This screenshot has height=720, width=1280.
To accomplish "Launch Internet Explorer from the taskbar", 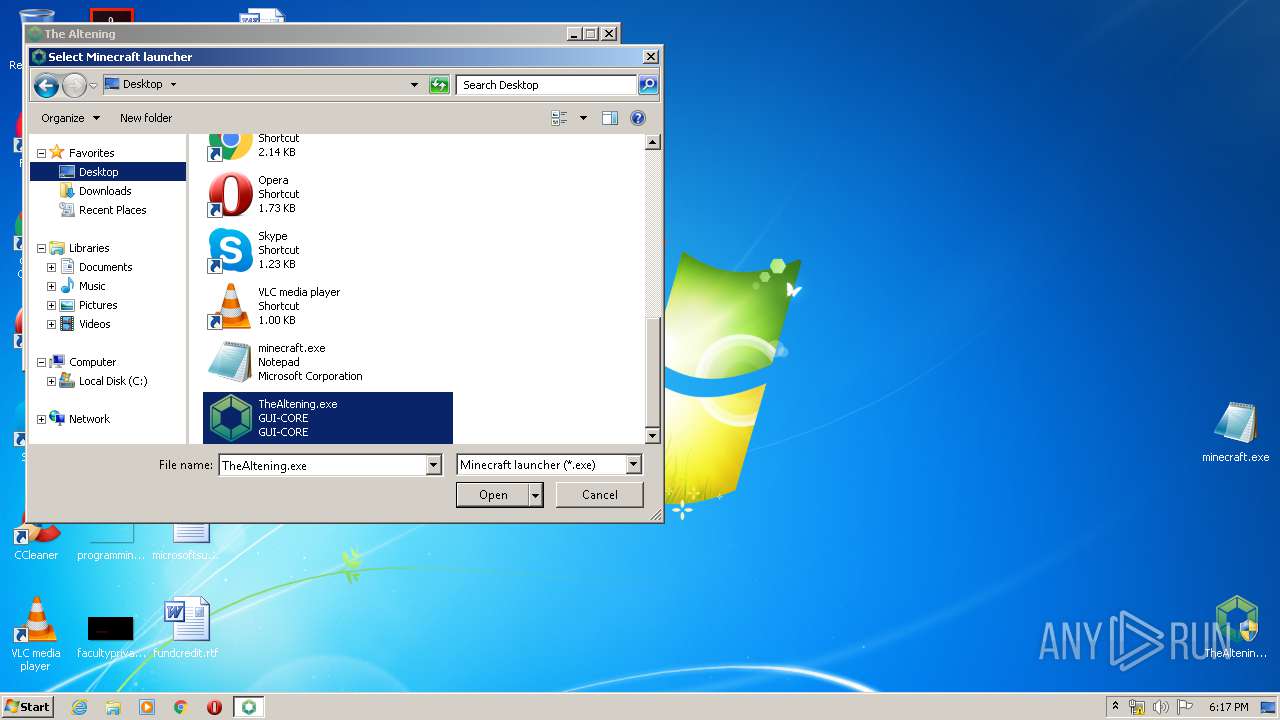I will point(80,707).
